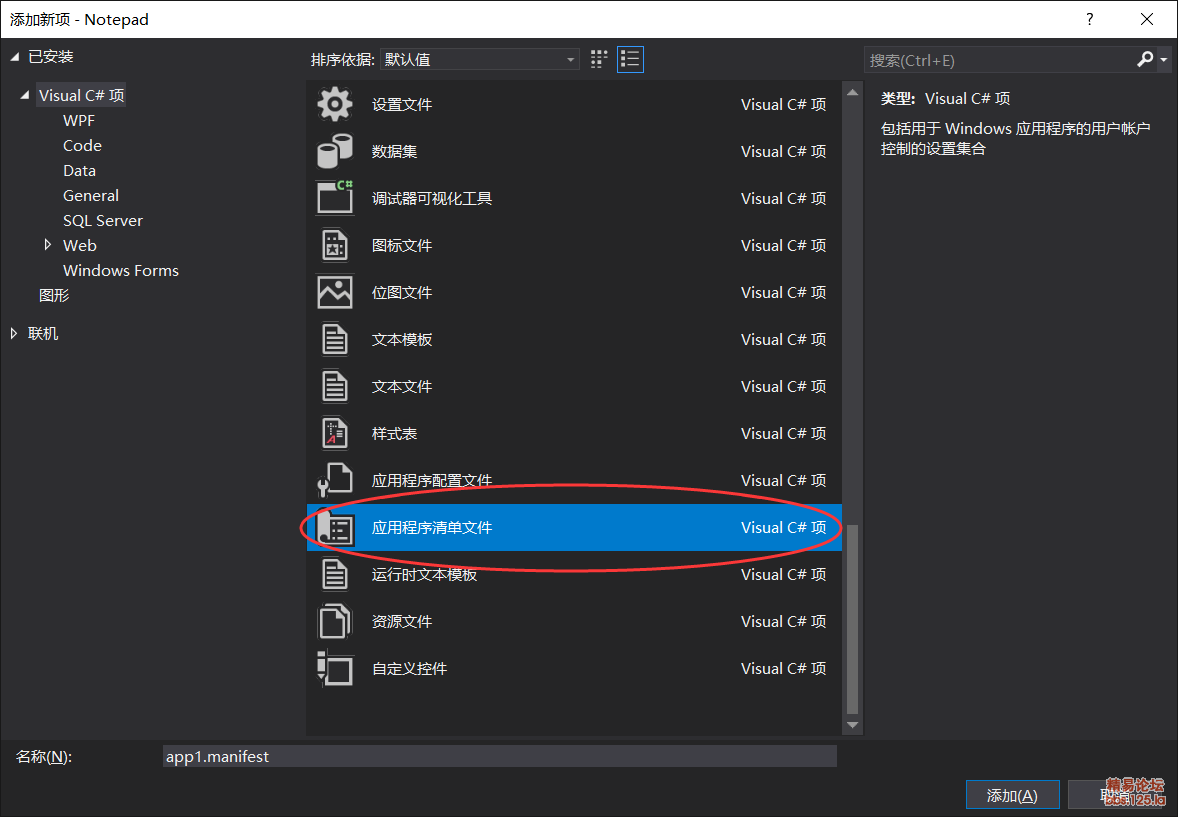Select the 数据集 template name

[394, 151]
